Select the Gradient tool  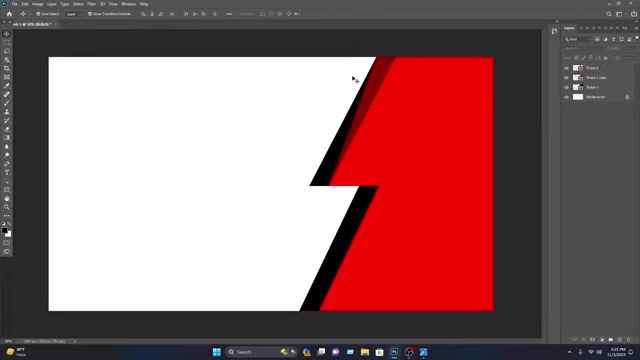[x=7, y=138]
